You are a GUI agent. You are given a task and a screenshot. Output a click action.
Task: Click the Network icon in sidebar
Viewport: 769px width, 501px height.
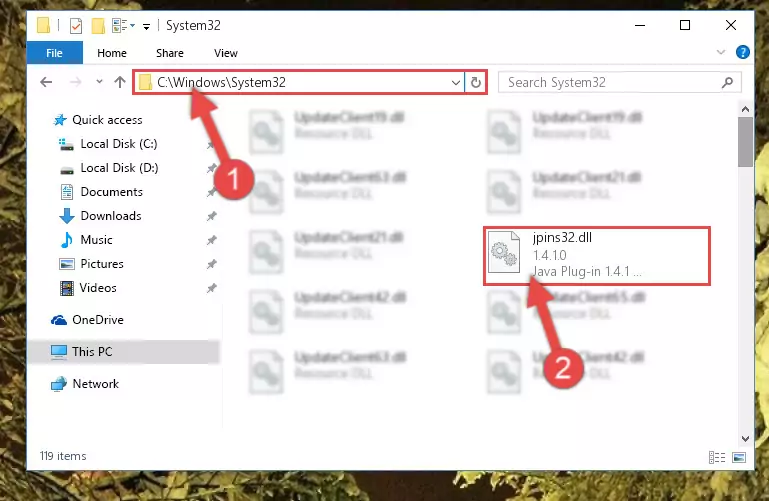(59, 384)
